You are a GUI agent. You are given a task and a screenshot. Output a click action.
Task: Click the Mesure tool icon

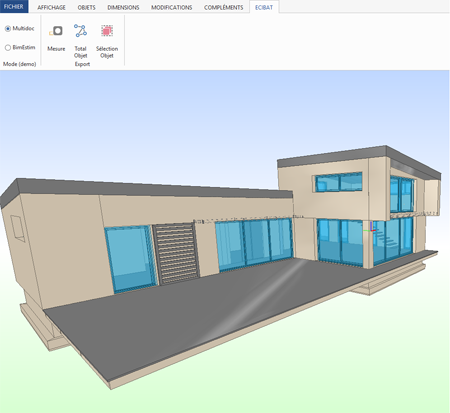pos(56,31)
